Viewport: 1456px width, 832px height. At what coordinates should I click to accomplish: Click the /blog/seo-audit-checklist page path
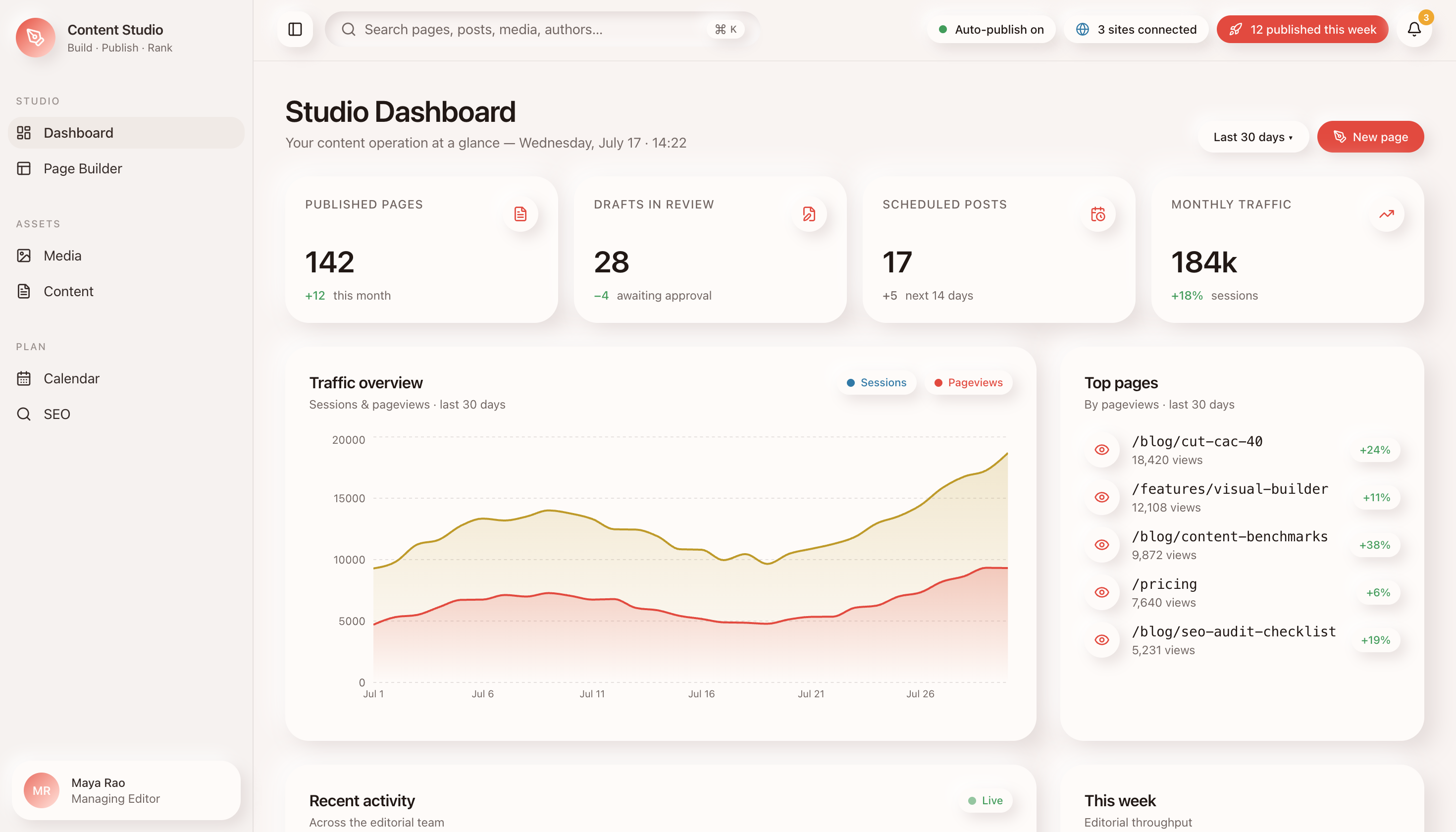[1234, 631]
